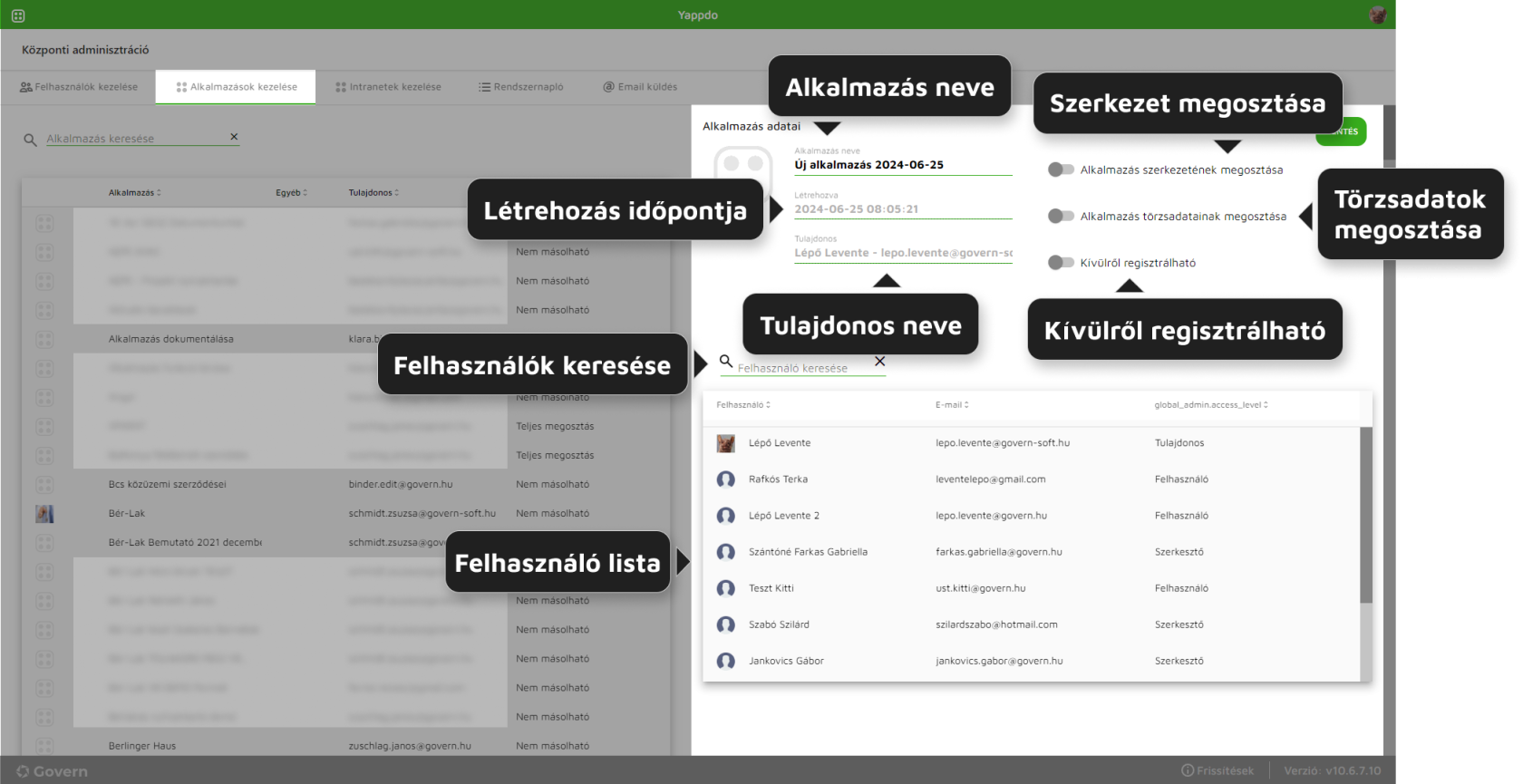Click Felhasználó role of Teszt Kitti
This screenshot has height=784, width=1523.
click(x=1181, y=588)
